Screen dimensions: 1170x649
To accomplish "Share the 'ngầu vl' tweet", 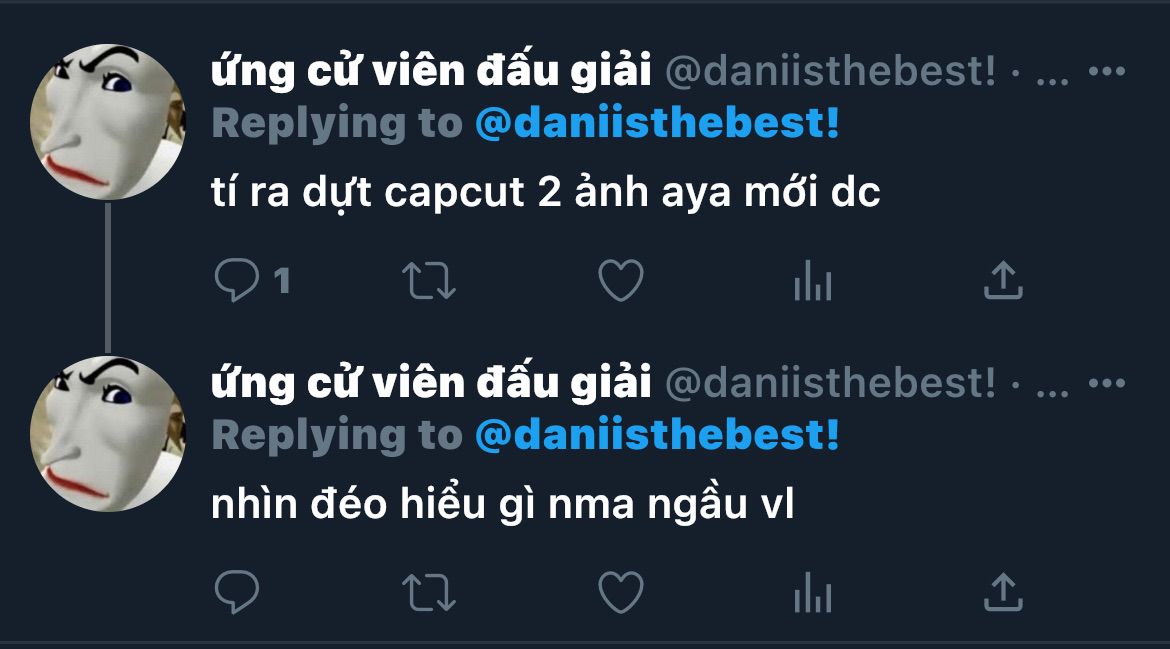I will pos(1003,592).
